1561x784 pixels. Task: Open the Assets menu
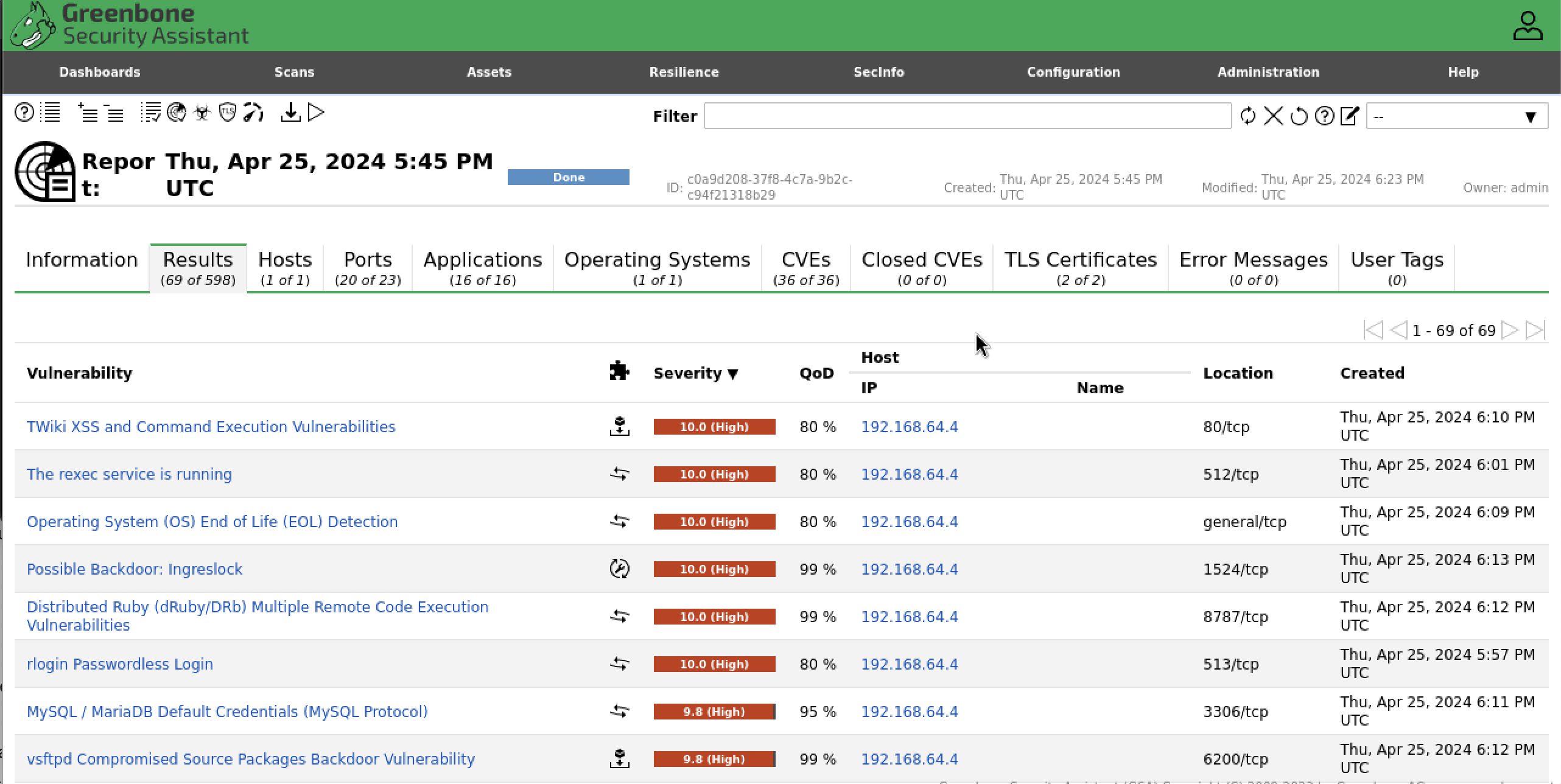click(489, 72)
